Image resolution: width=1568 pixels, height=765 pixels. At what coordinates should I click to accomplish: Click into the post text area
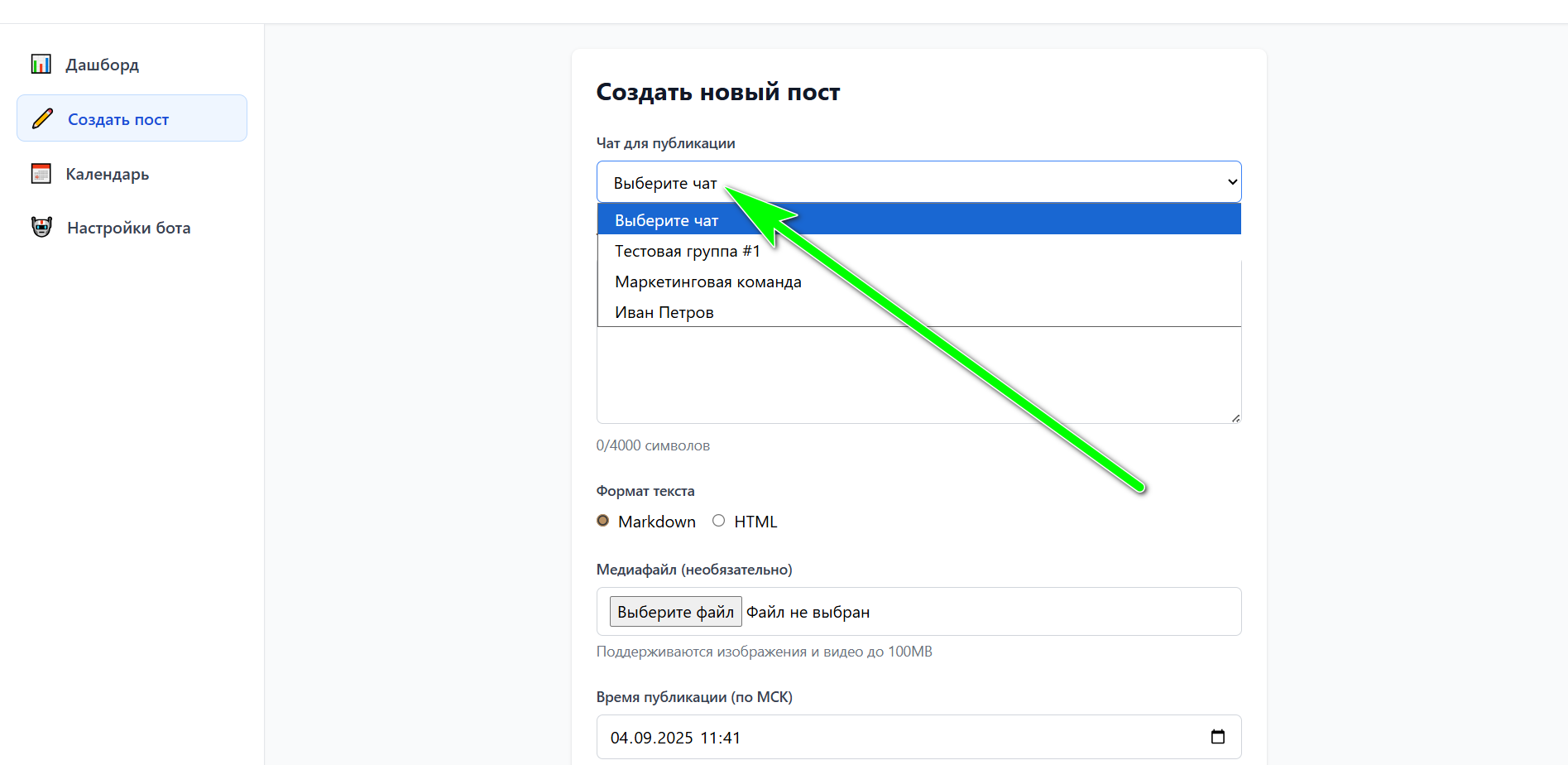tap(918, 375)
